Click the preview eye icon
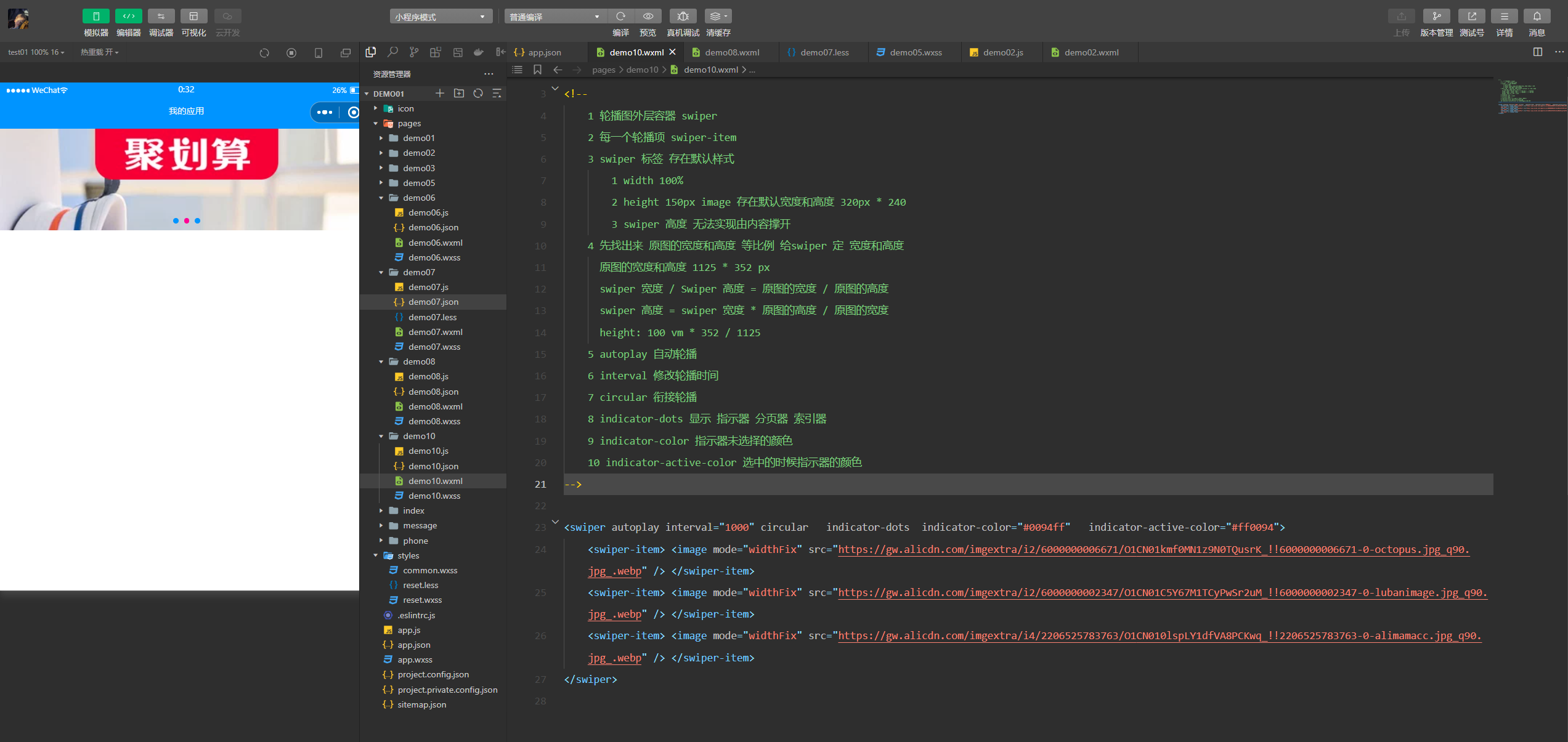Screen dimensions: 1568x742 pyautogui.click(x=648, y=16)
